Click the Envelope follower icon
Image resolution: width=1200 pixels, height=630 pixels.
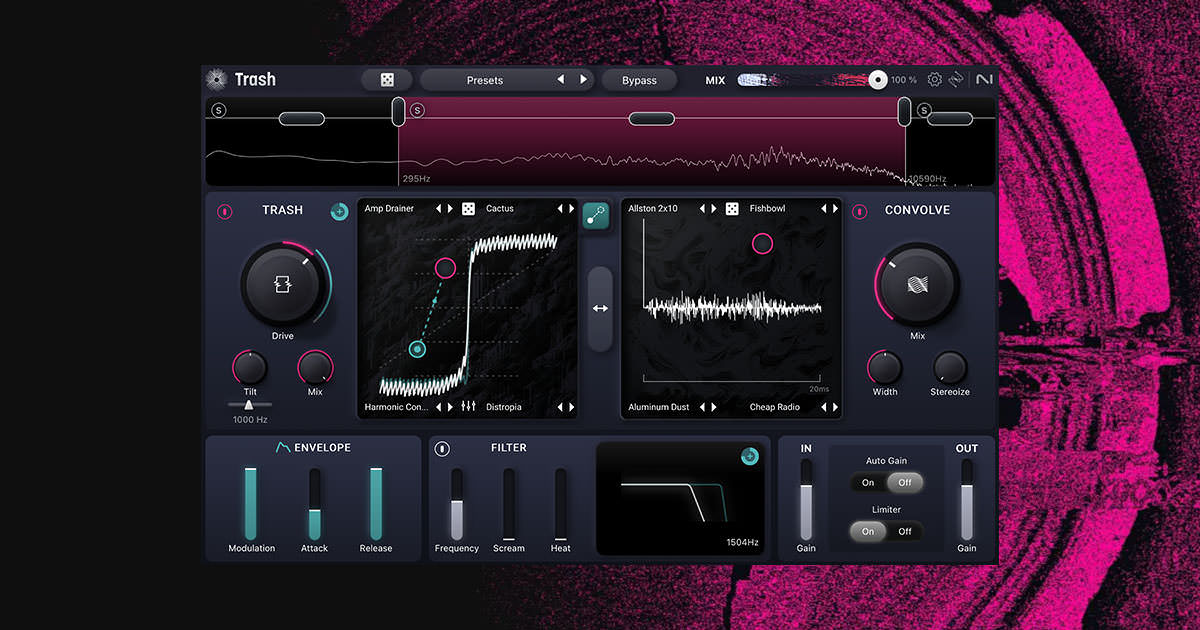pyautogui.click(x=283, y=447)
